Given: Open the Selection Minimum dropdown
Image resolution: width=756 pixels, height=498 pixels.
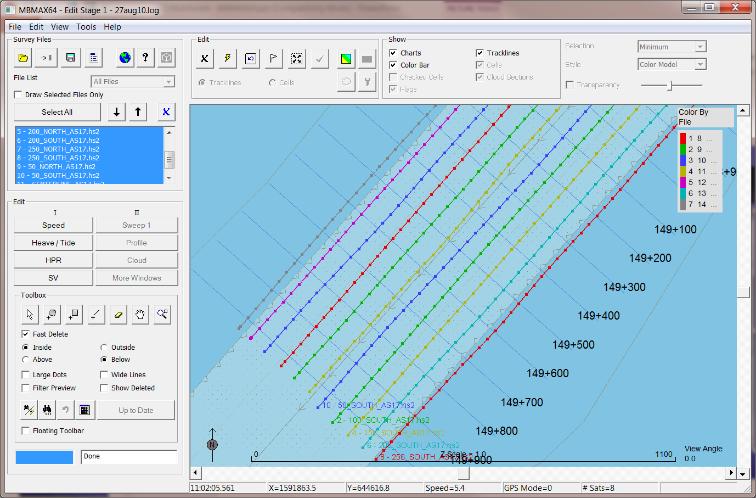Looking at the screenshot, I should point(672,47).
